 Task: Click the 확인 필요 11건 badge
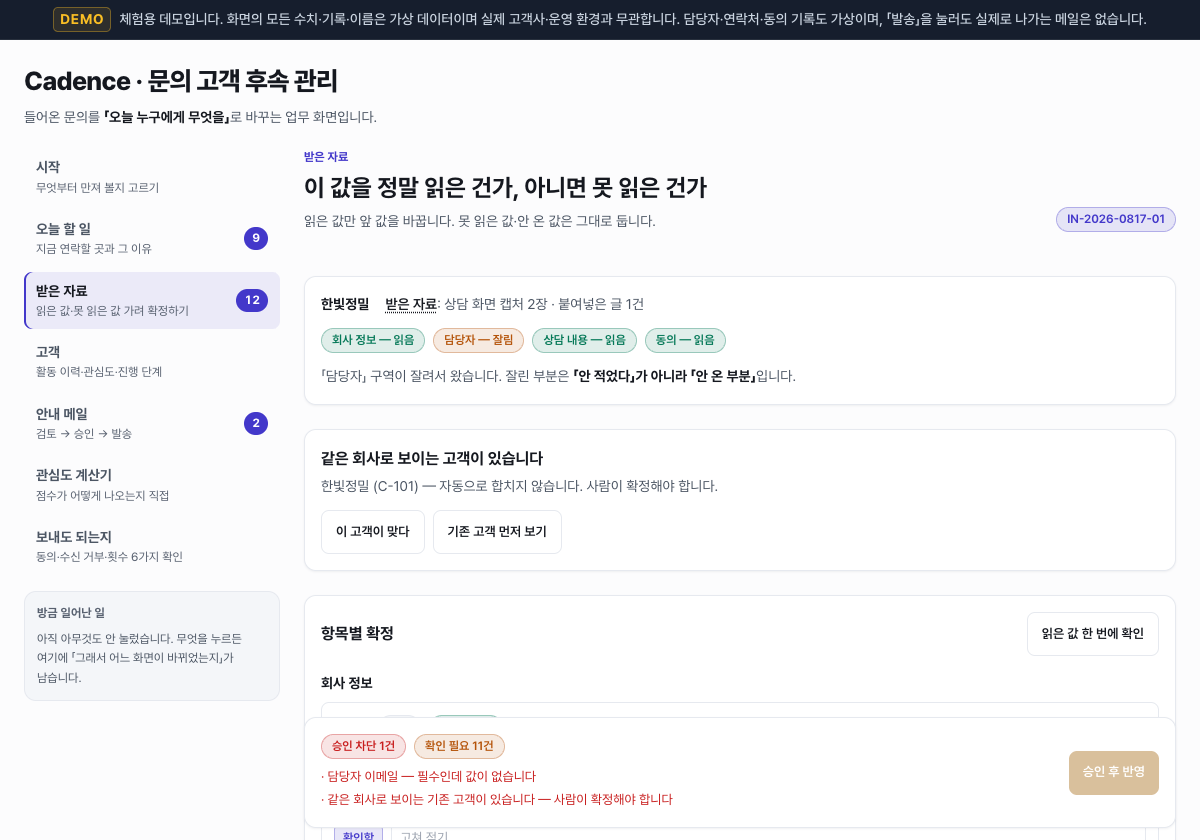pos(459,746)
